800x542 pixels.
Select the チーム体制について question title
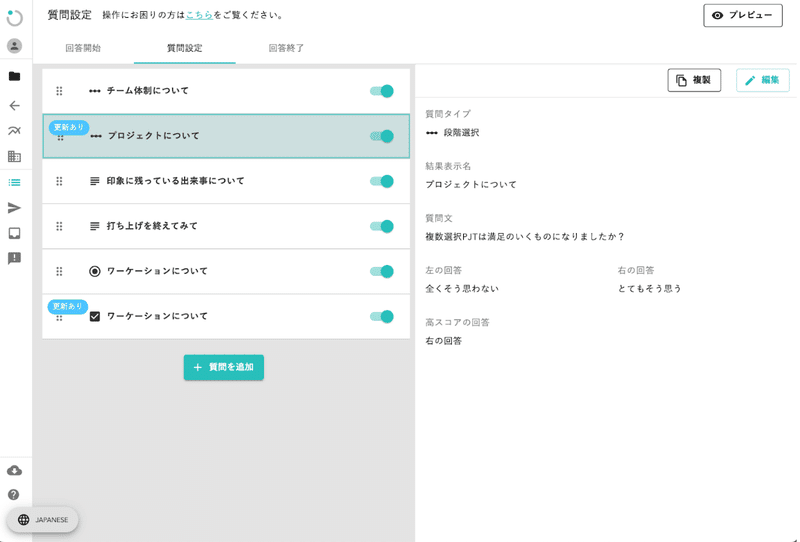click(147, 91)
